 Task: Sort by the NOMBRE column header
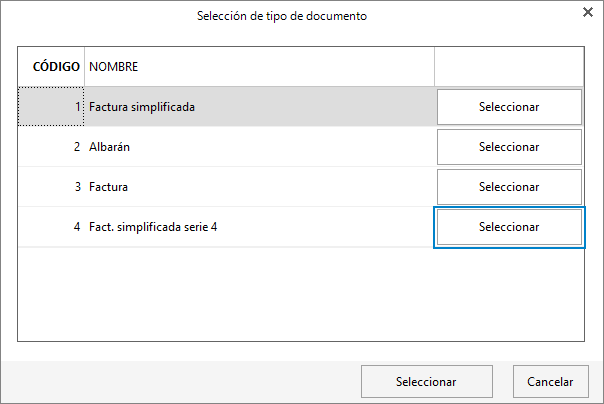259,67
